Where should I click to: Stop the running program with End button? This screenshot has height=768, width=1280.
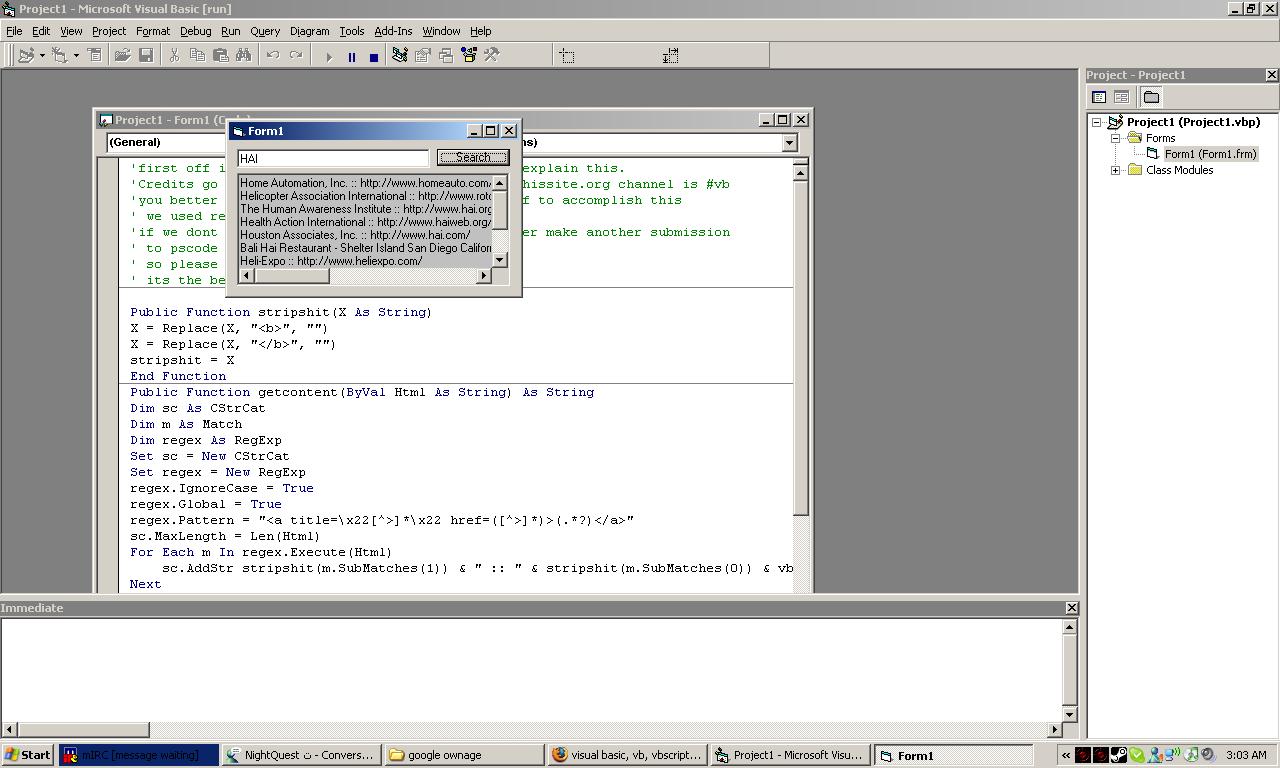click(x=374, y=57)
